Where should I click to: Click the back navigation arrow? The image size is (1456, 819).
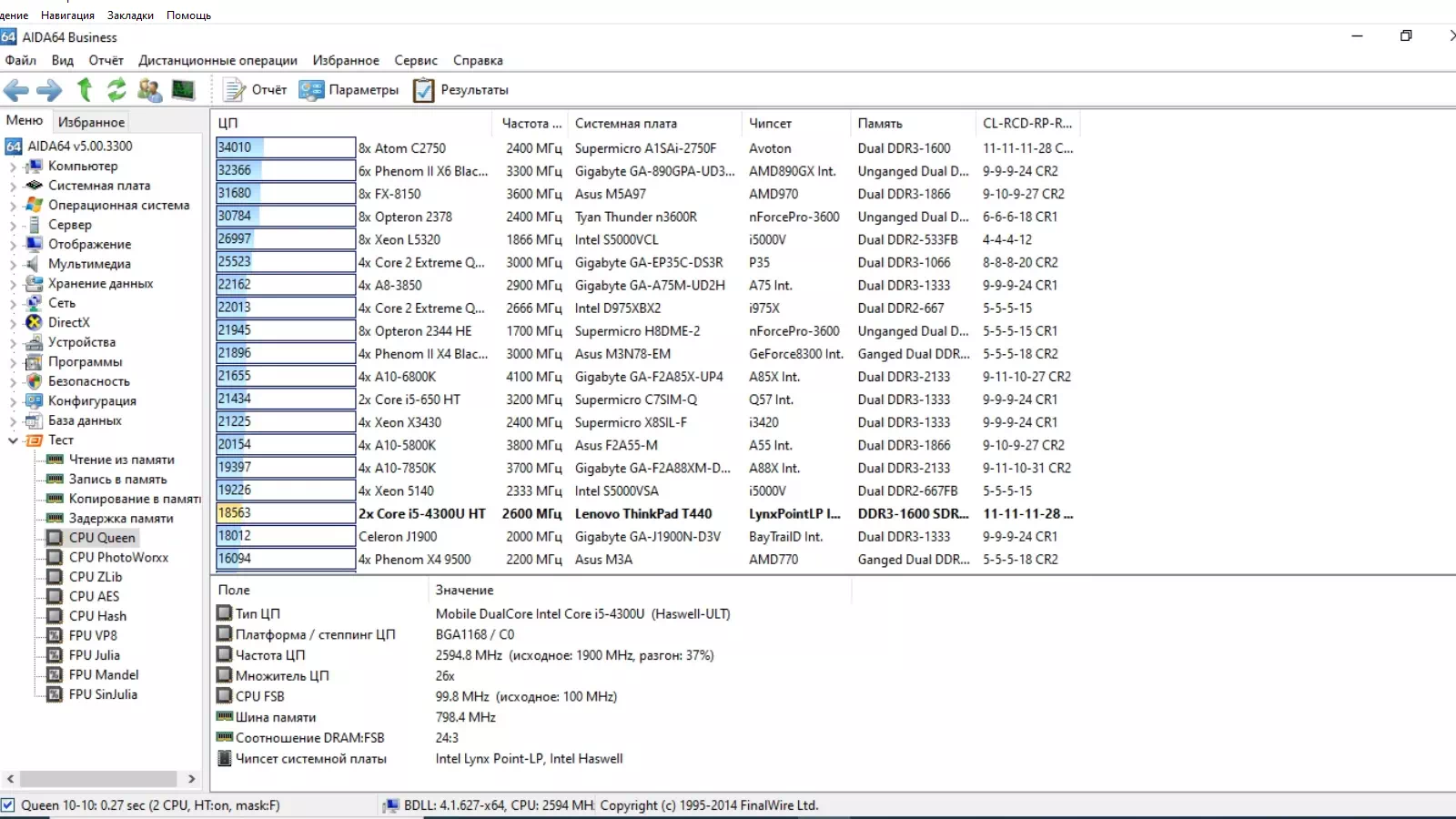point(15,89)
